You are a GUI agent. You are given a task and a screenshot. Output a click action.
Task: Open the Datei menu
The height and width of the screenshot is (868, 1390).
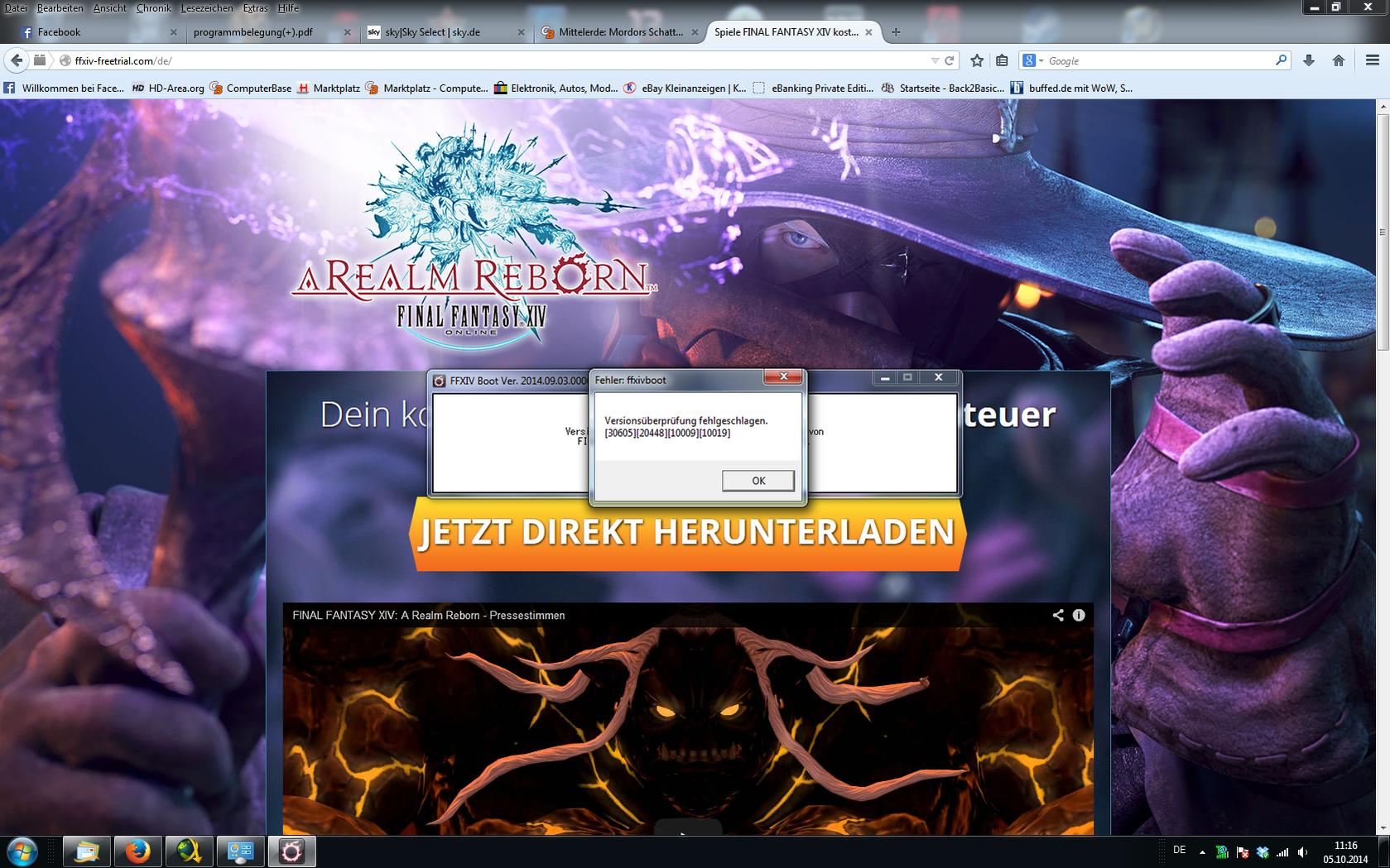click(16, 8)
